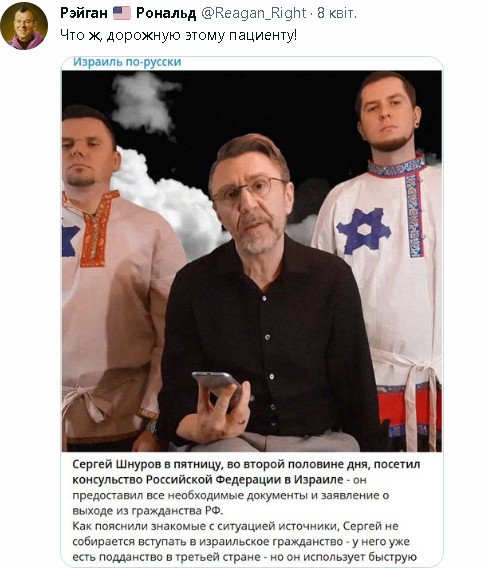Open the Израиль по-русски source link
This screenshot has width=484, height=569.
click(127, 62)
